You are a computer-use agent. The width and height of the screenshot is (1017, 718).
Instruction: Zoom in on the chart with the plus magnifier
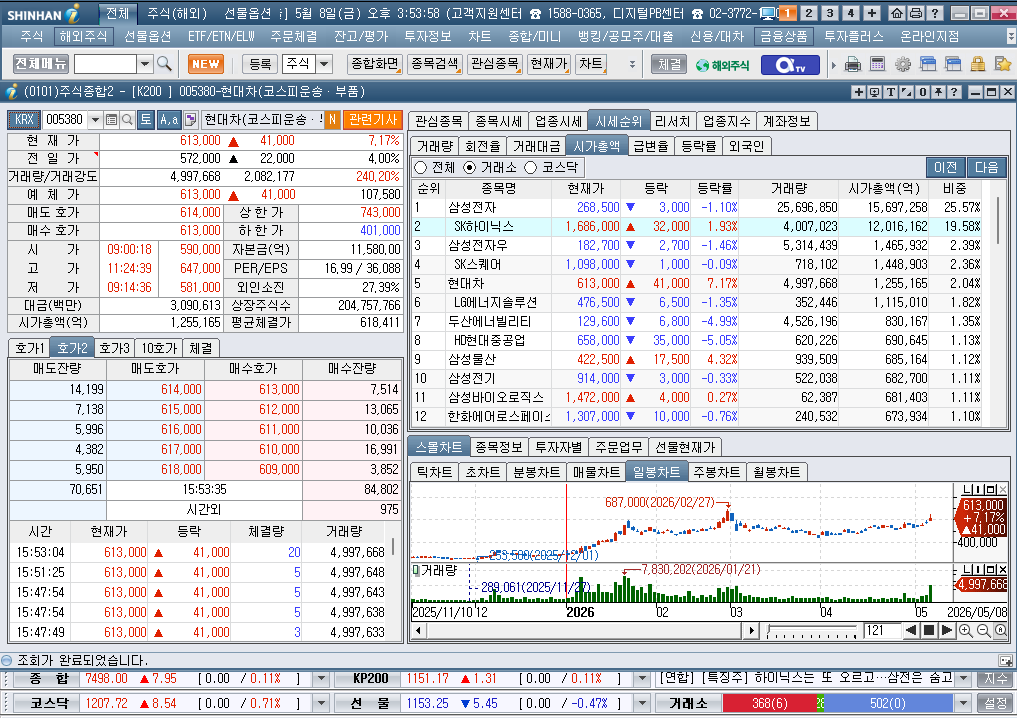[966, 630]
